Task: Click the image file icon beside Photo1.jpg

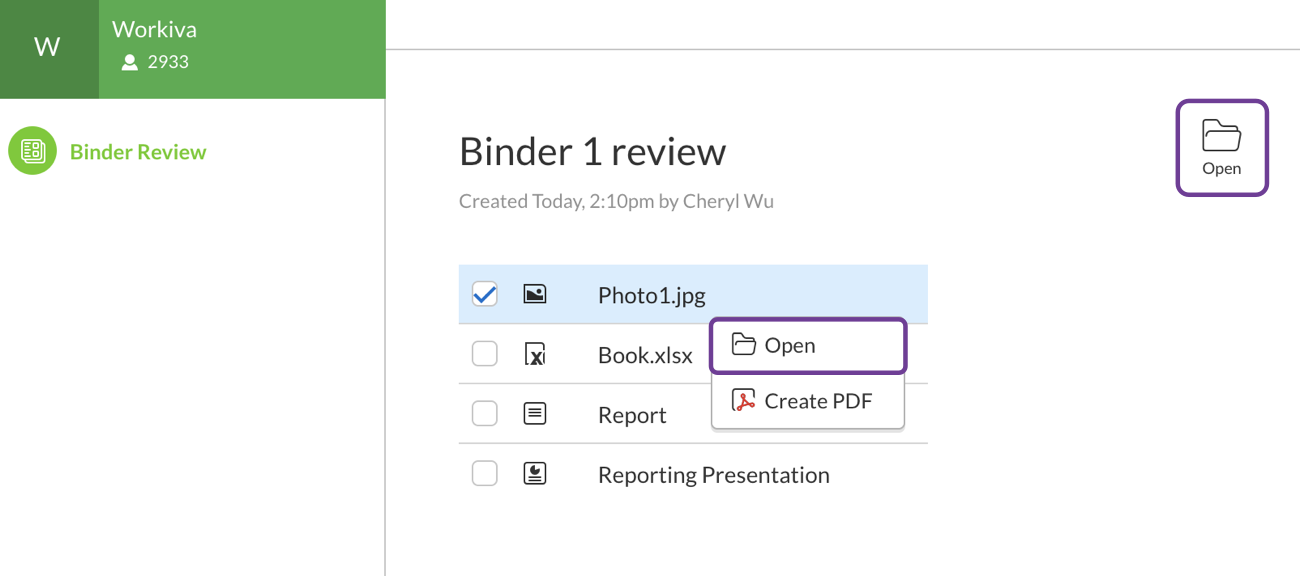Action: click(535, 294)
